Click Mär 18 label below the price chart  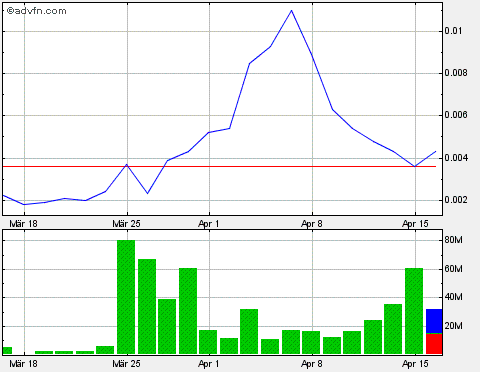[x=23, y=224]
